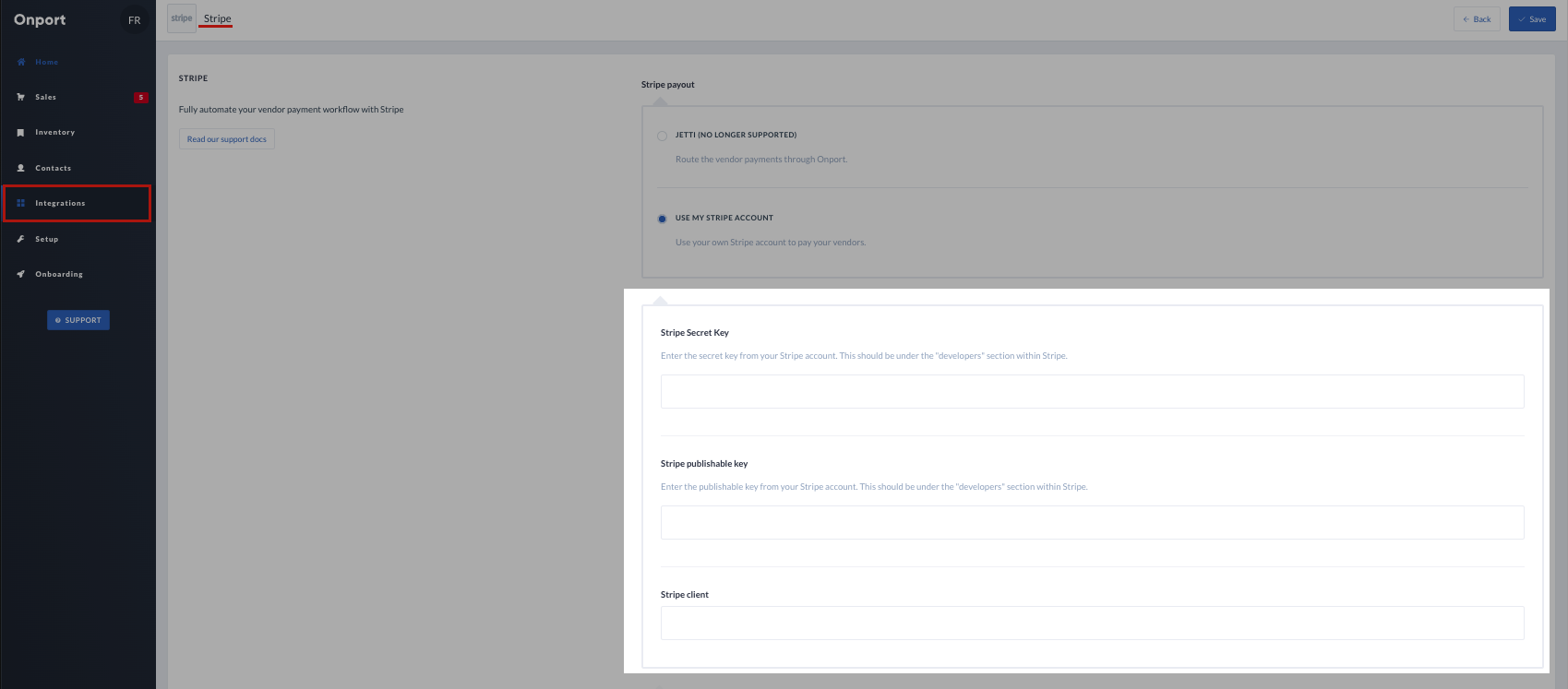Click the Back button
Screen dimensions: 1568x689
click(1477, 19)
